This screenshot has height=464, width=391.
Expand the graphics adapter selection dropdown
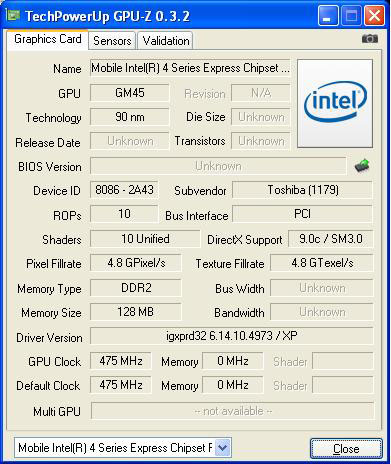tap(223, 447)
